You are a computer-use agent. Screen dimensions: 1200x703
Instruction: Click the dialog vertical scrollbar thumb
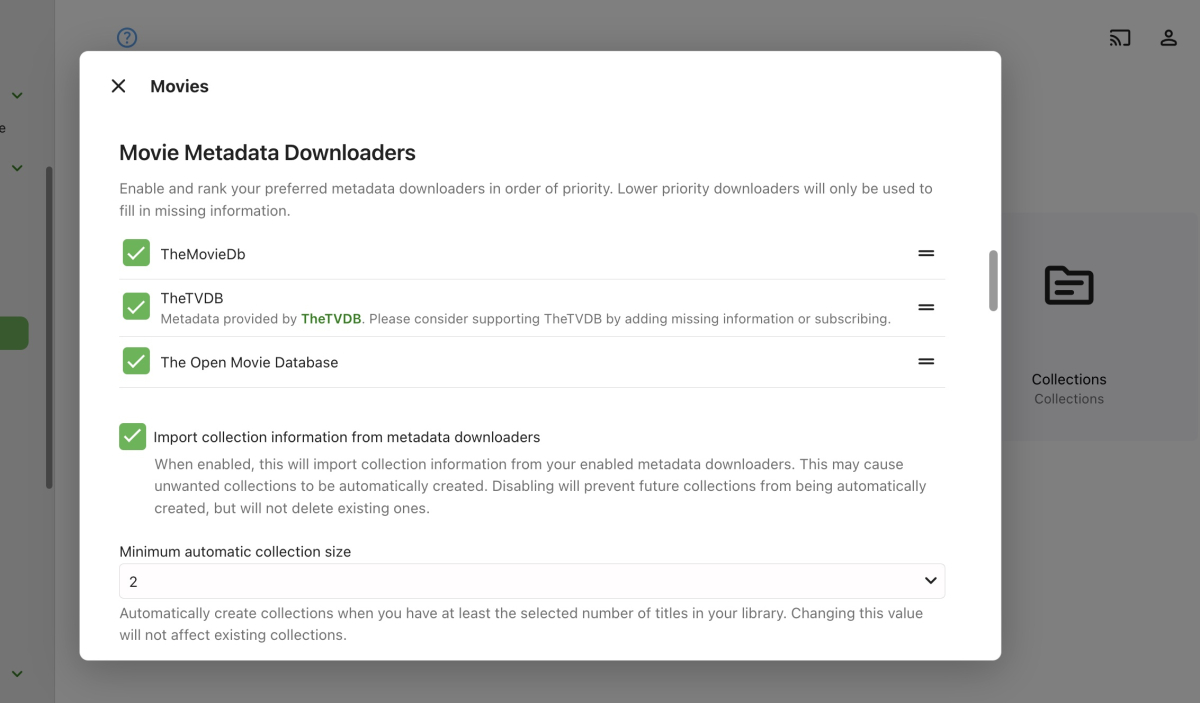click(993, 280)
